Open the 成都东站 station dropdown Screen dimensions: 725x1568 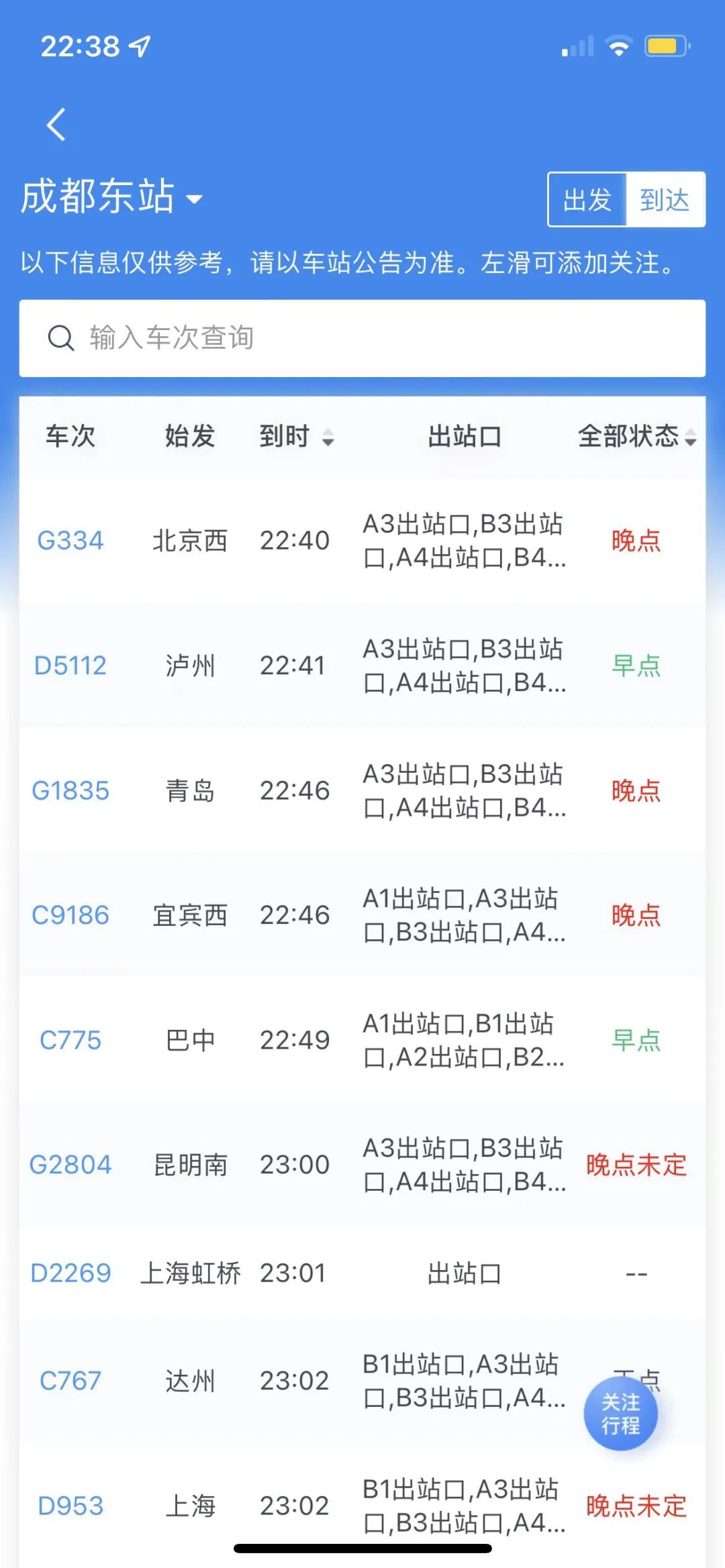tap(111, 197)
